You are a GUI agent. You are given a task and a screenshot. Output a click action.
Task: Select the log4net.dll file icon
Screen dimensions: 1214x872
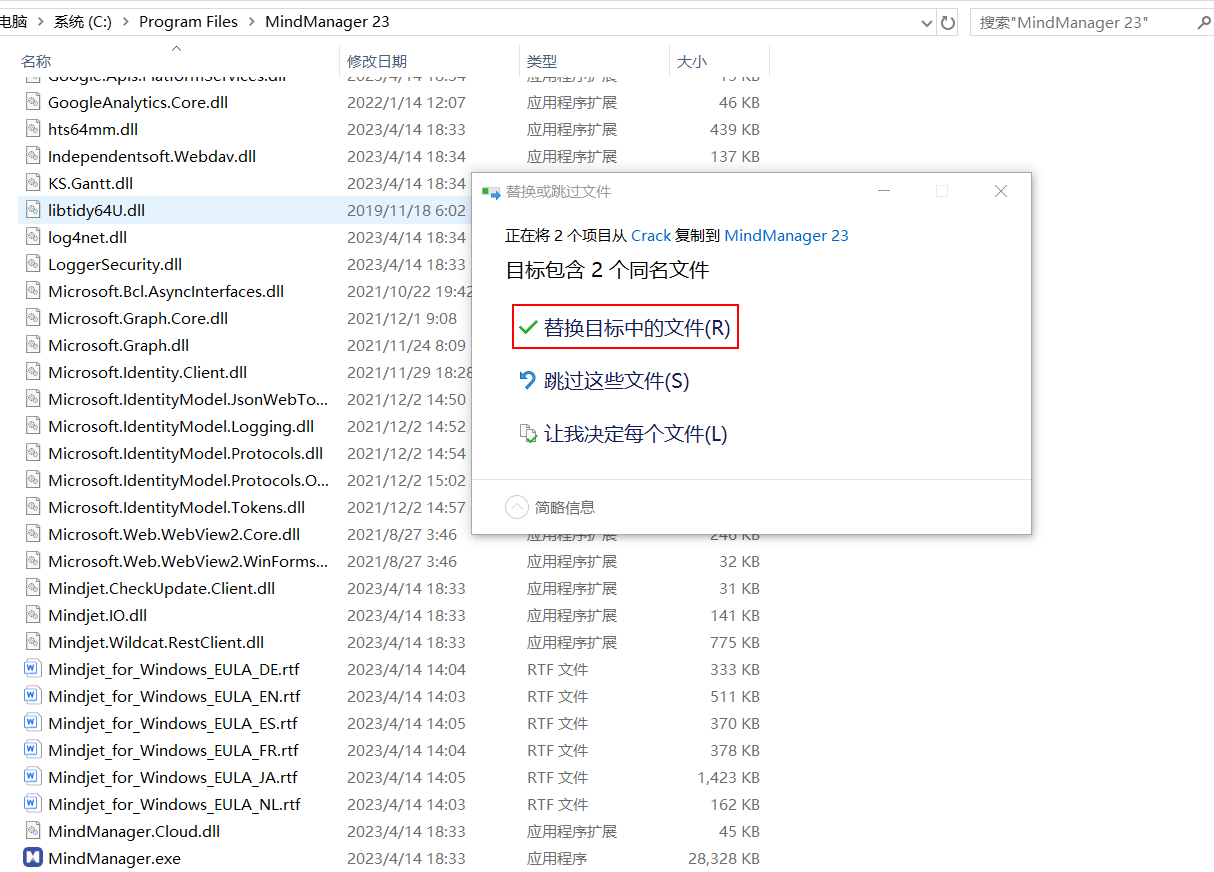pos(32,237)
